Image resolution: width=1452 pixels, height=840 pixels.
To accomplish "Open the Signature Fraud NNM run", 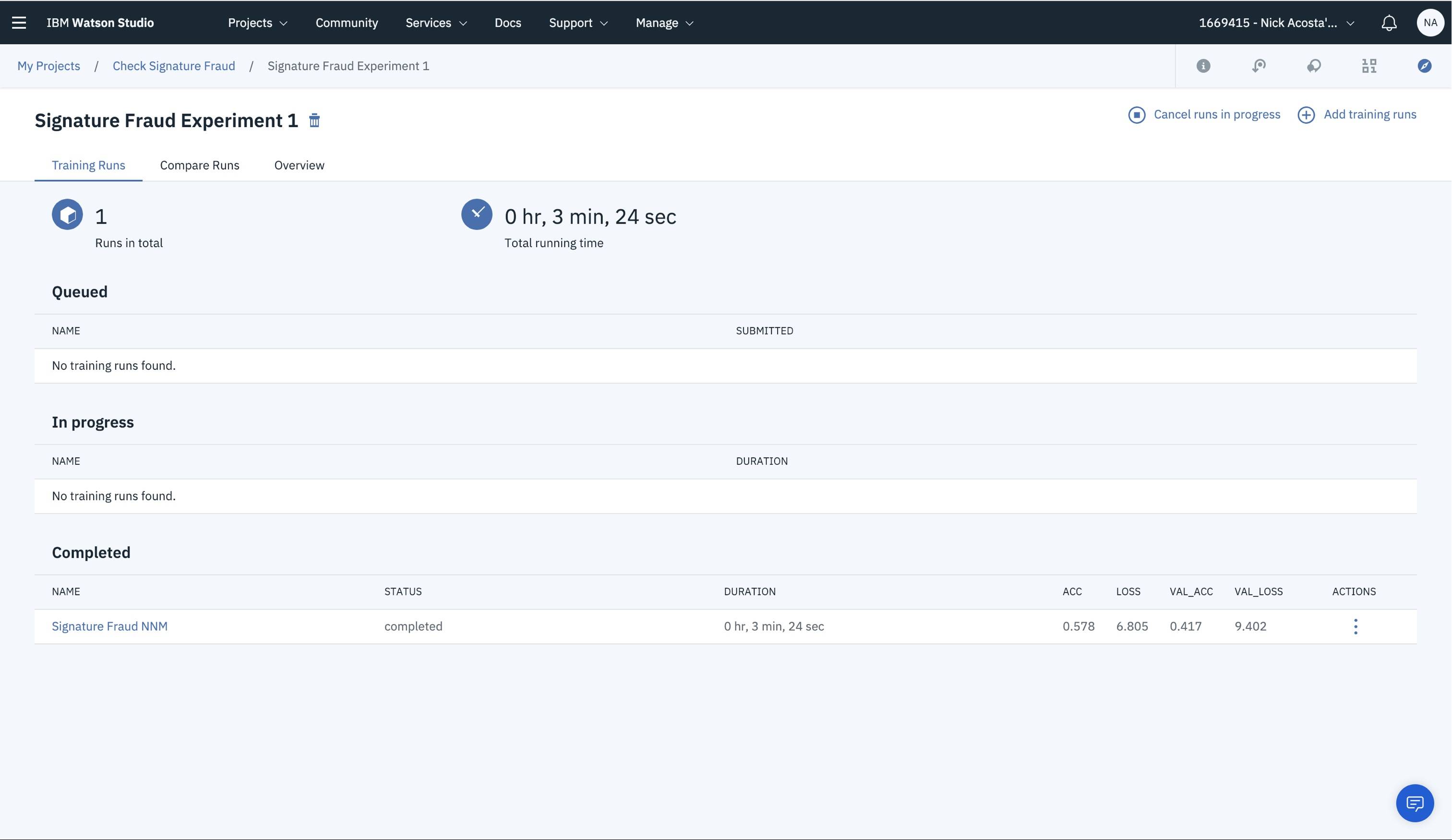I will [x=109, y=626].
